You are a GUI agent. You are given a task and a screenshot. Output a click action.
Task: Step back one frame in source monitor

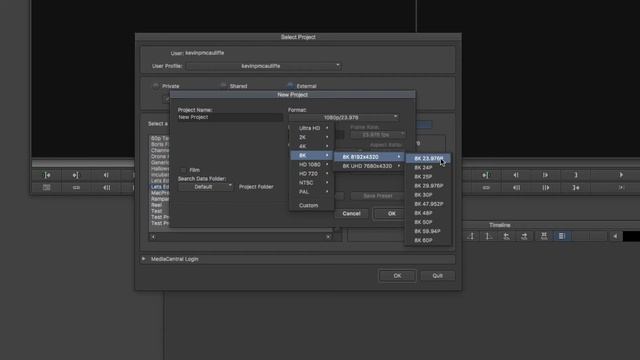(106, 175)
